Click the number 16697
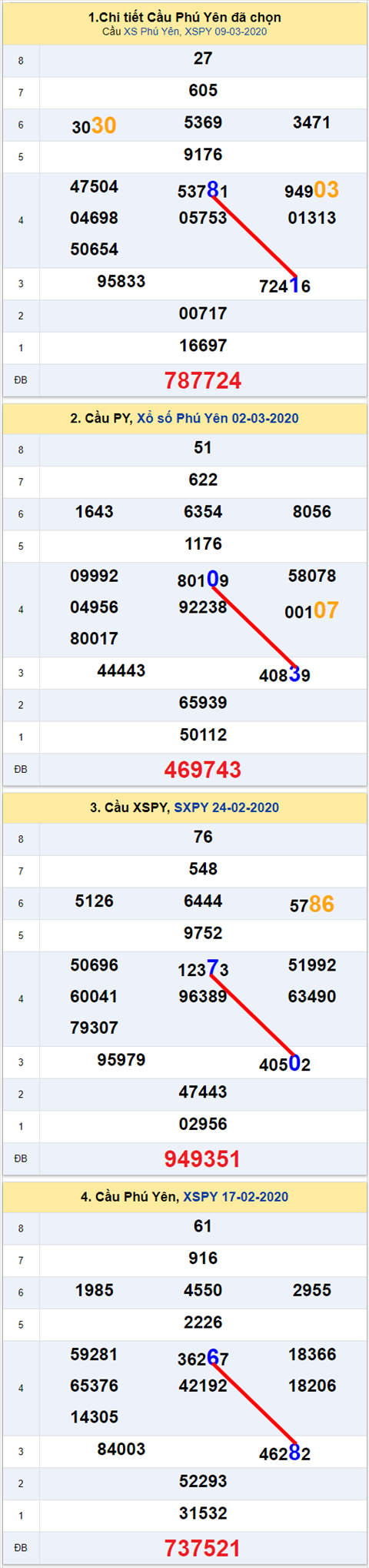 point(203,346)
